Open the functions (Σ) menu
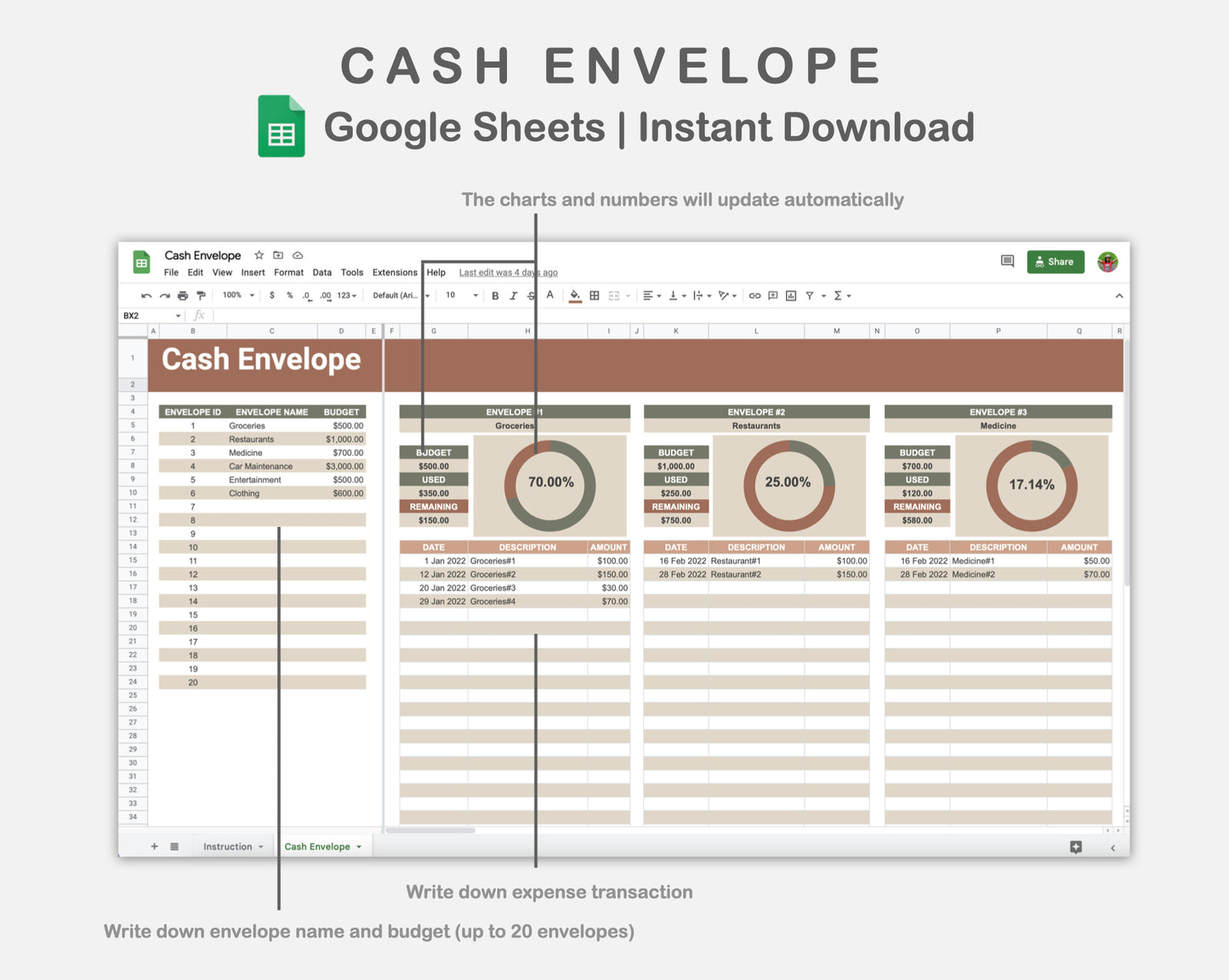The width and height of the screenshot is (1229, 980). pos(839,295)
